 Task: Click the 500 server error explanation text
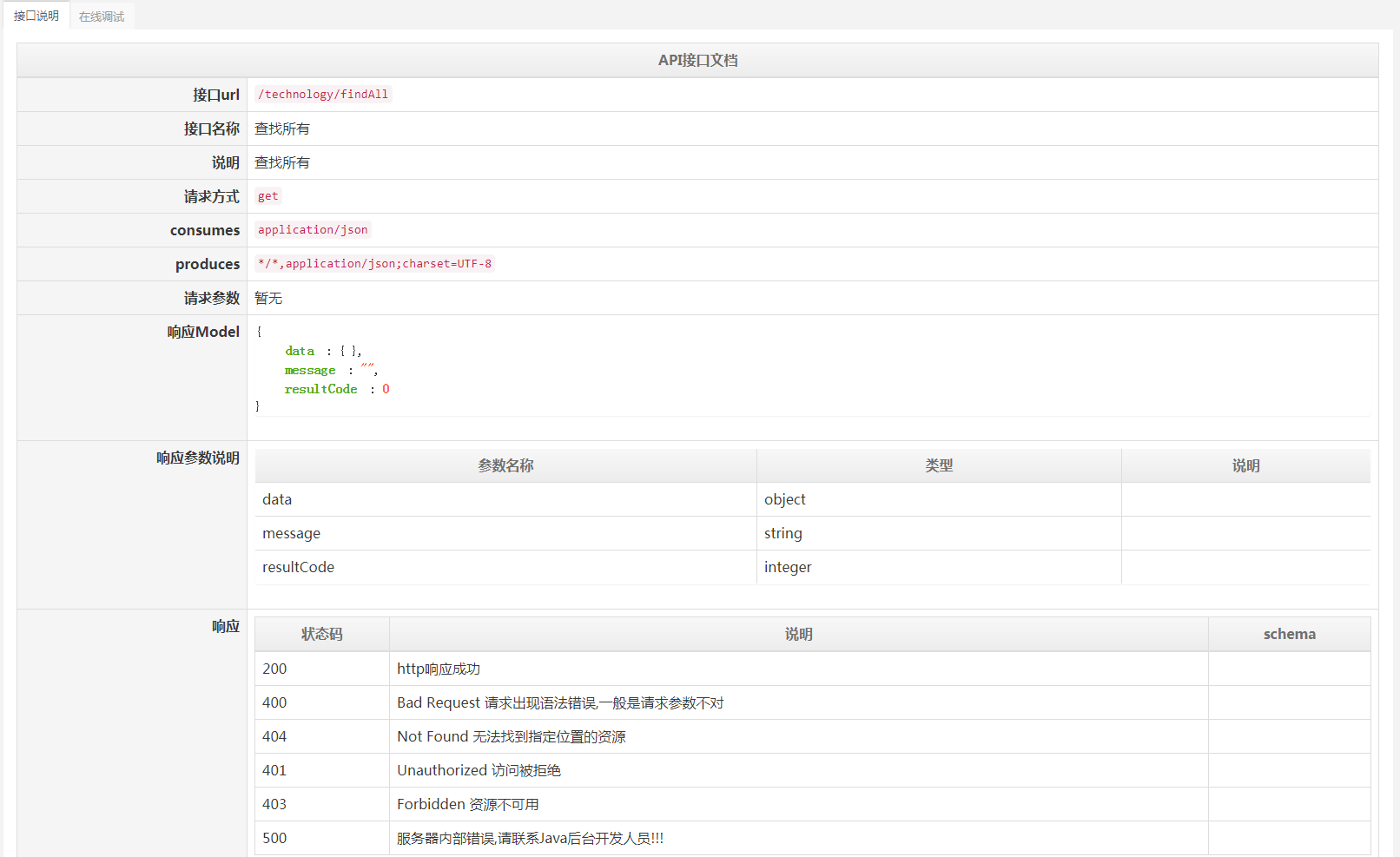coord(530,838)
